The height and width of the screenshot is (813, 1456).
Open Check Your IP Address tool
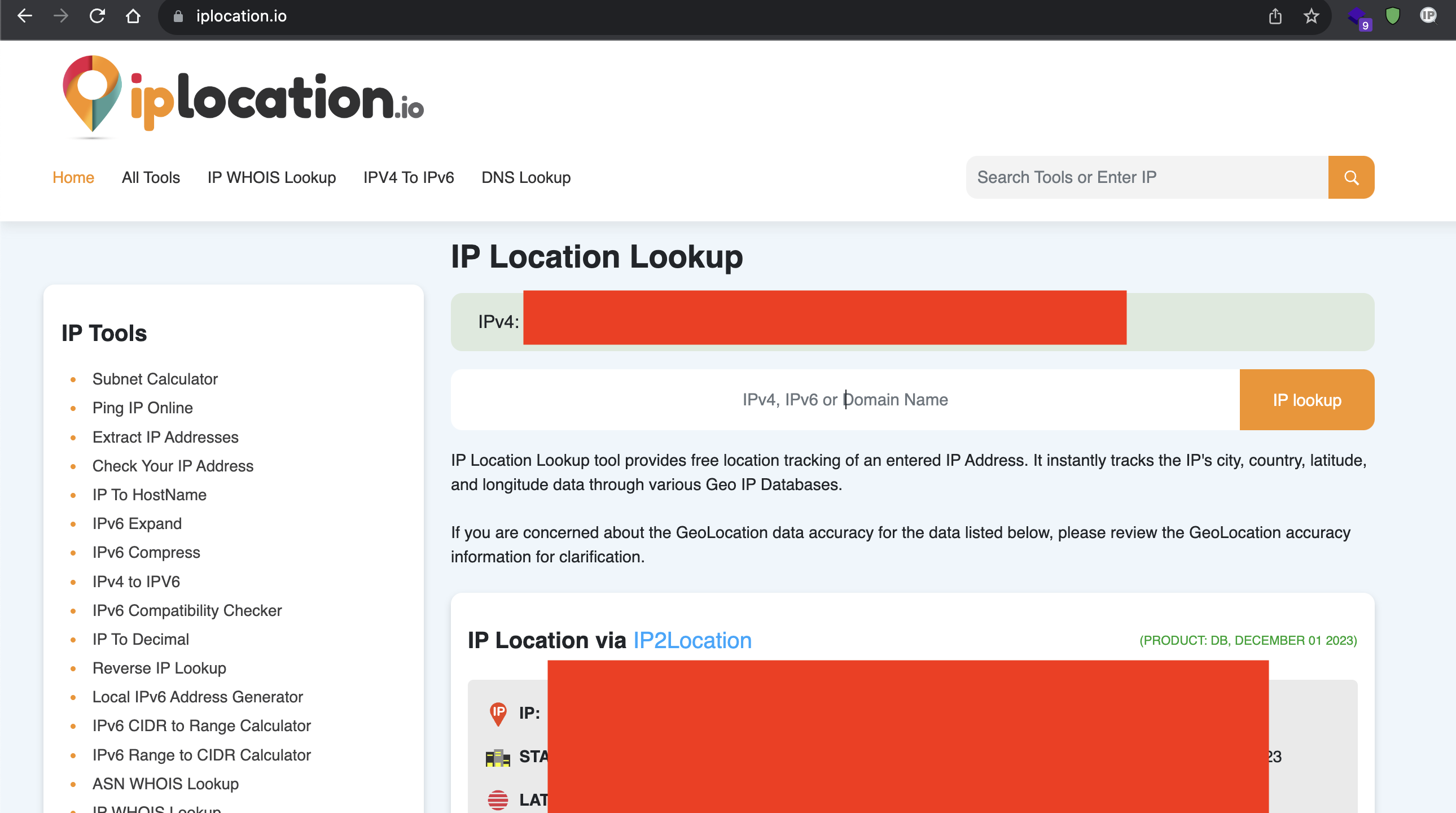click(x=173, y=466)
